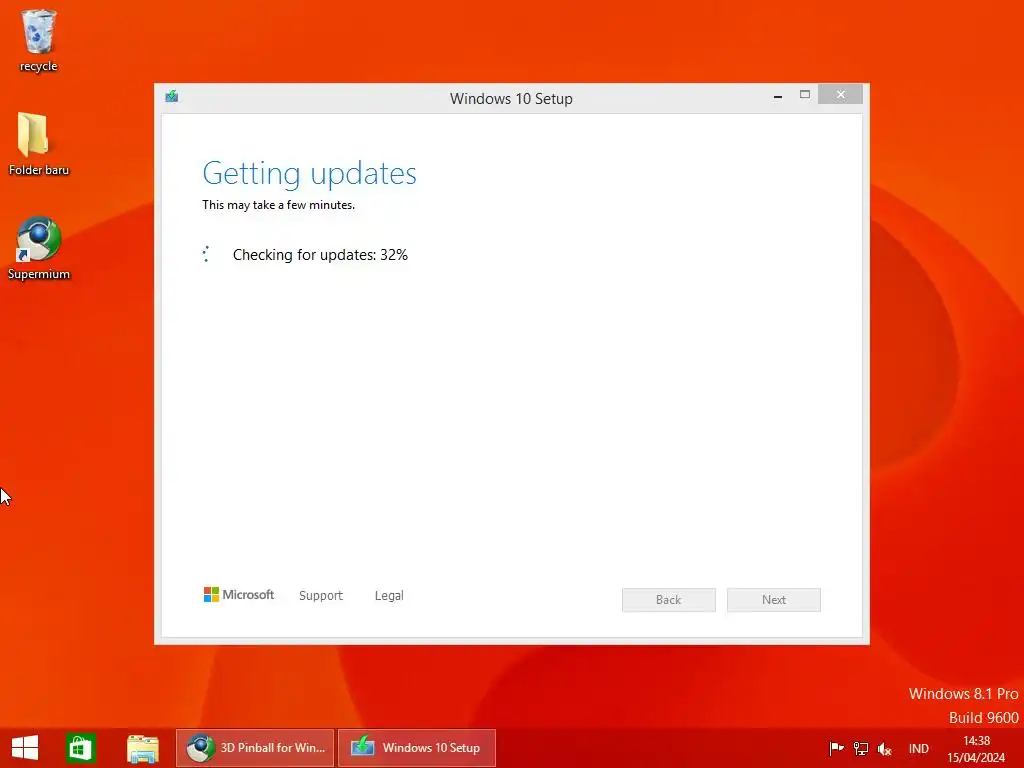Click 'This may take a few minutes.' text

click(278, 205)
